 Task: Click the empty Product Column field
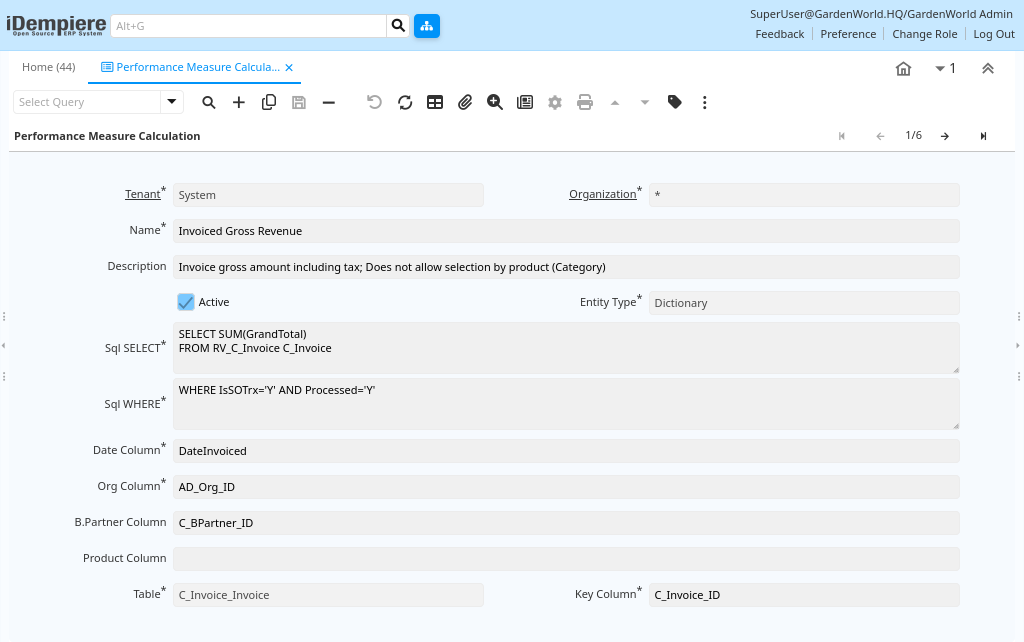[566, 559]
